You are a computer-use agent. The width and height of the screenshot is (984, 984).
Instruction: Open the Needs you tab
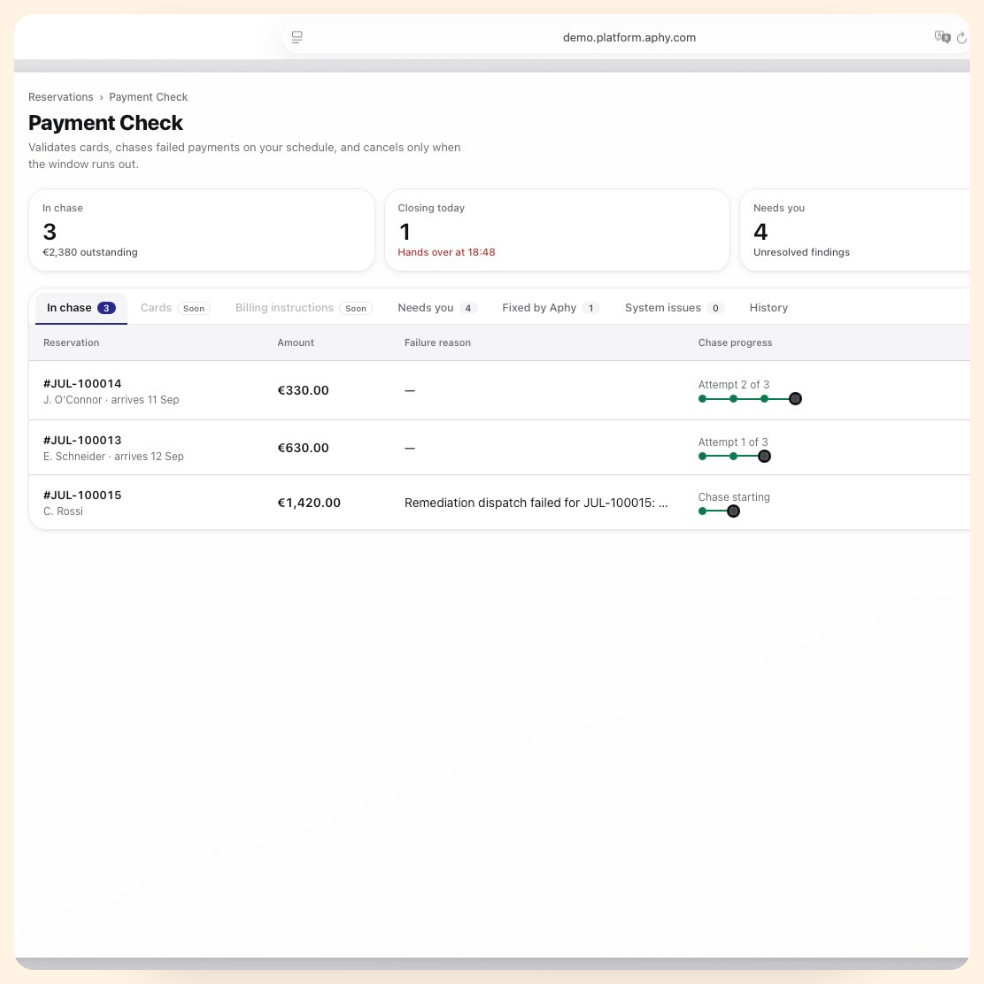click(437, 308)
